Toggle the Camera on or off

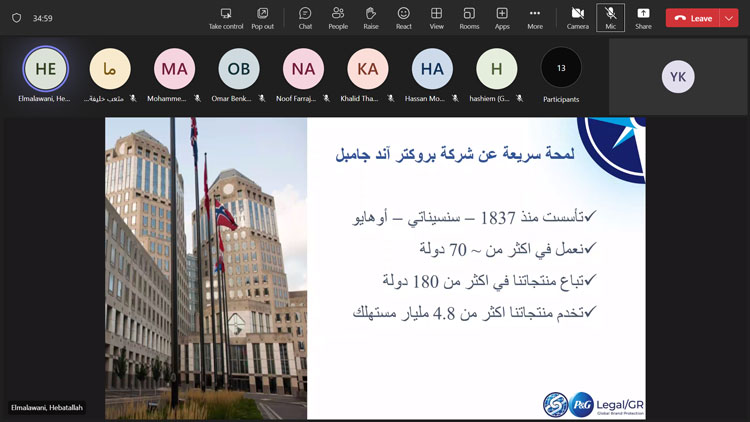coord(577,17)
